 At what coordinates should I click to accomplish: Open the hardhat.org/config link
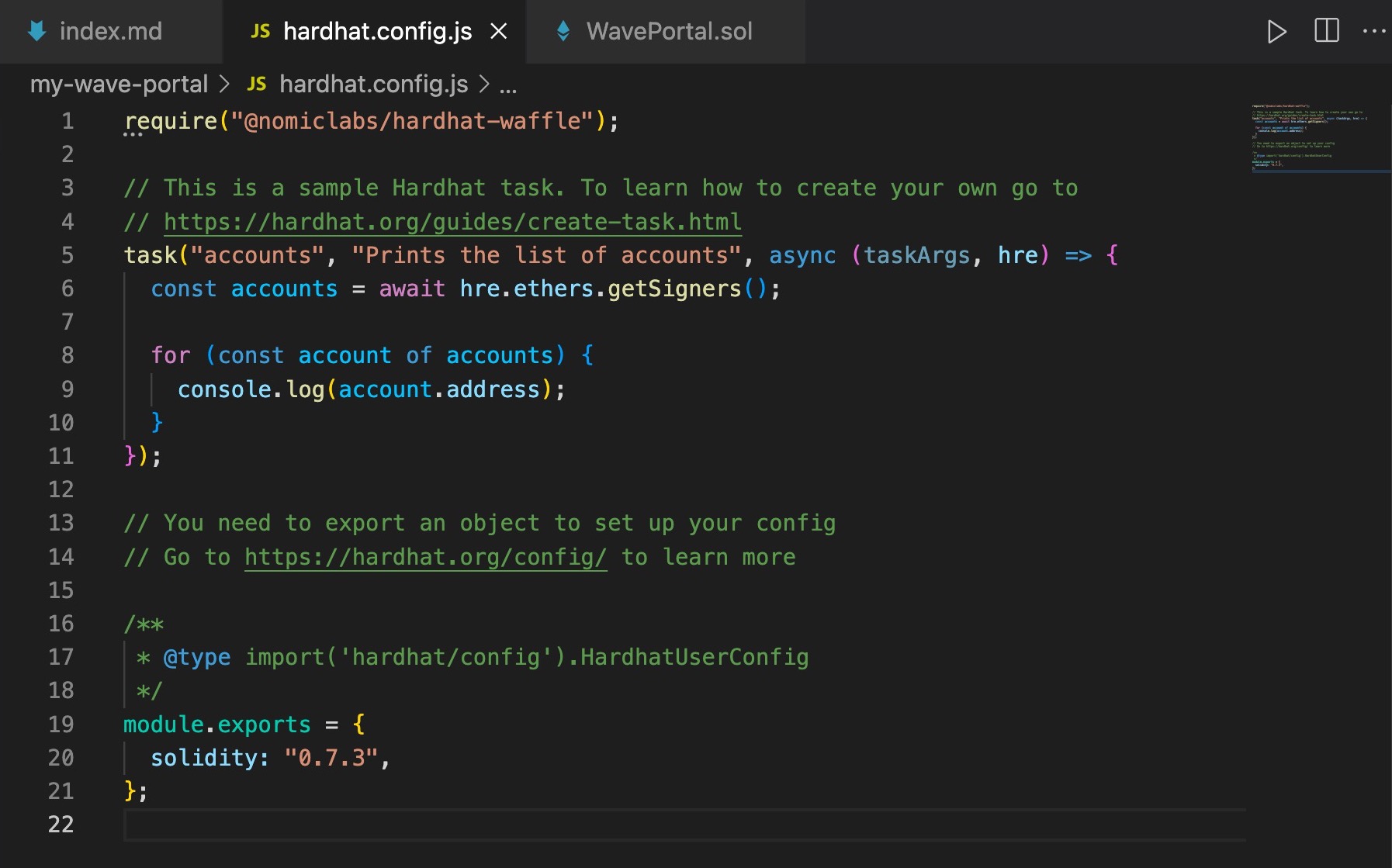(425, 557)
